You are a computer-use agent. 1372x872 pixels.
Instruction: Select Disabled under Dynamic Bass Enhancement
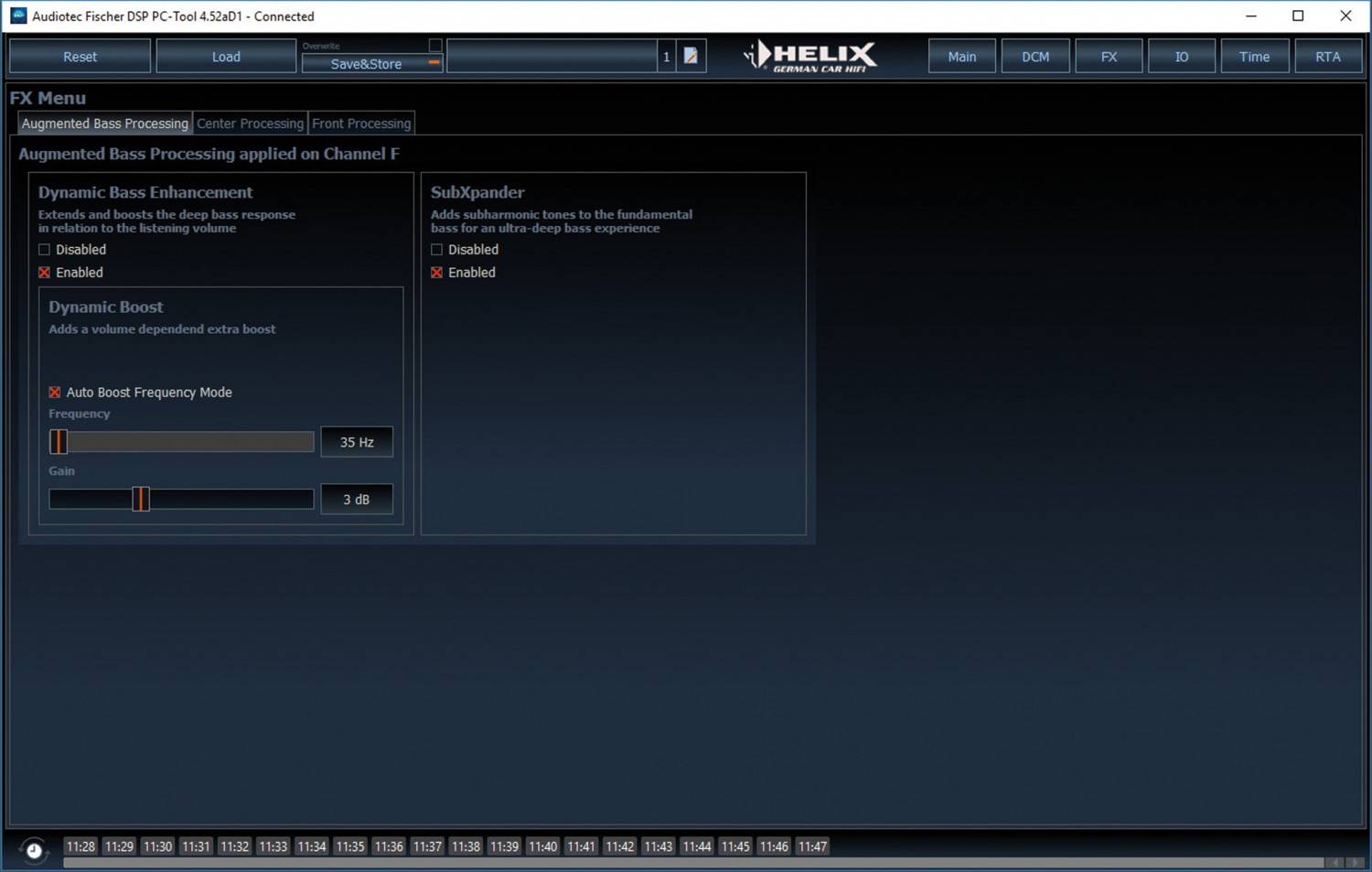point(44,249)
